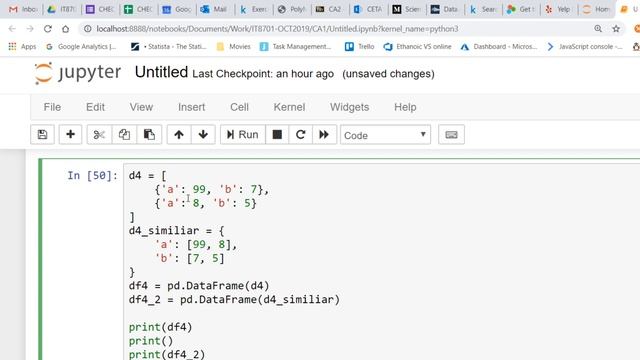This screenshot has width=640, height=360.
Task: Open the Kernel menu
Action: click(289, 107)
